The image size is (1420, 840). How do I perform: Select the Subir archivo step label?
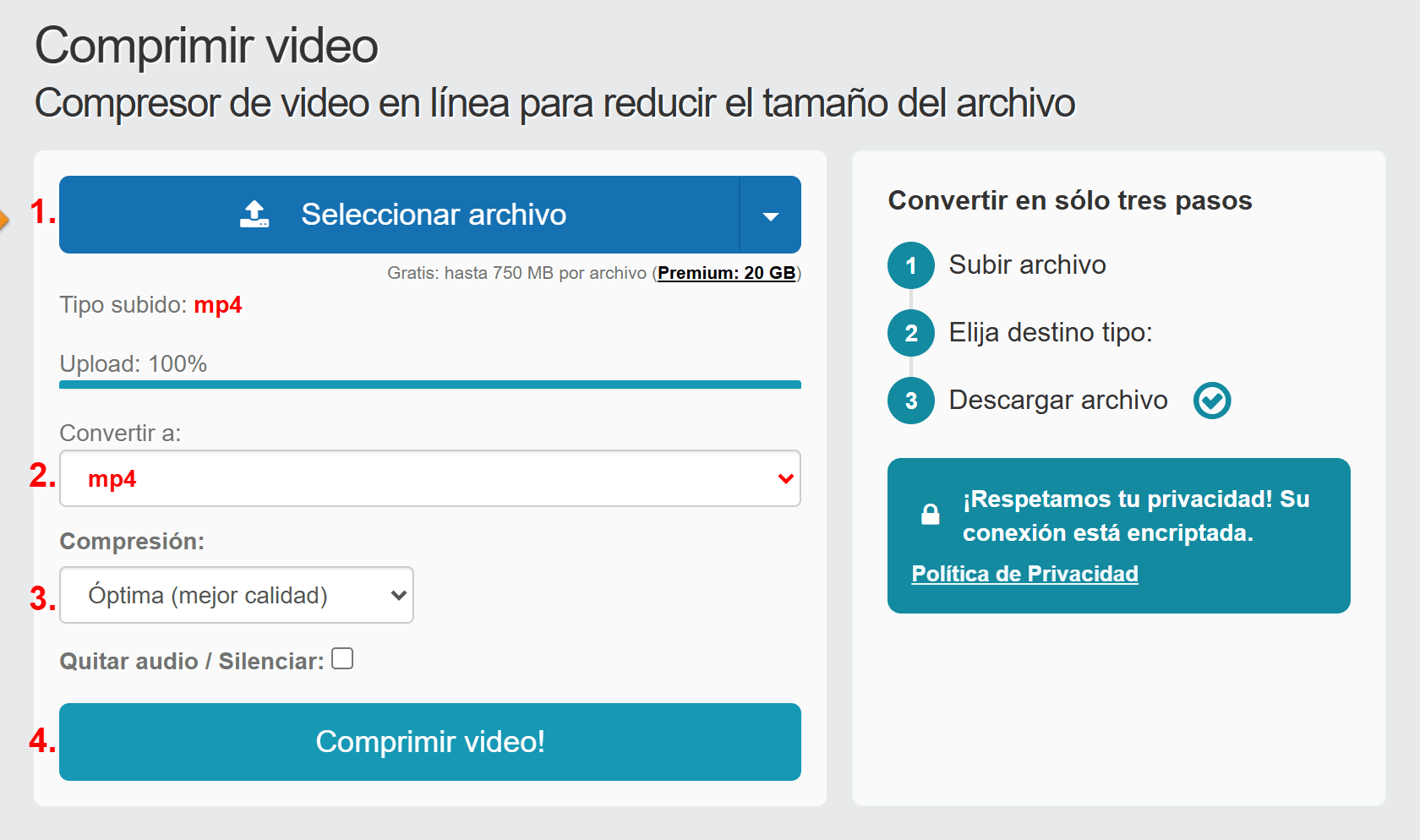(x=1027, y=265)
